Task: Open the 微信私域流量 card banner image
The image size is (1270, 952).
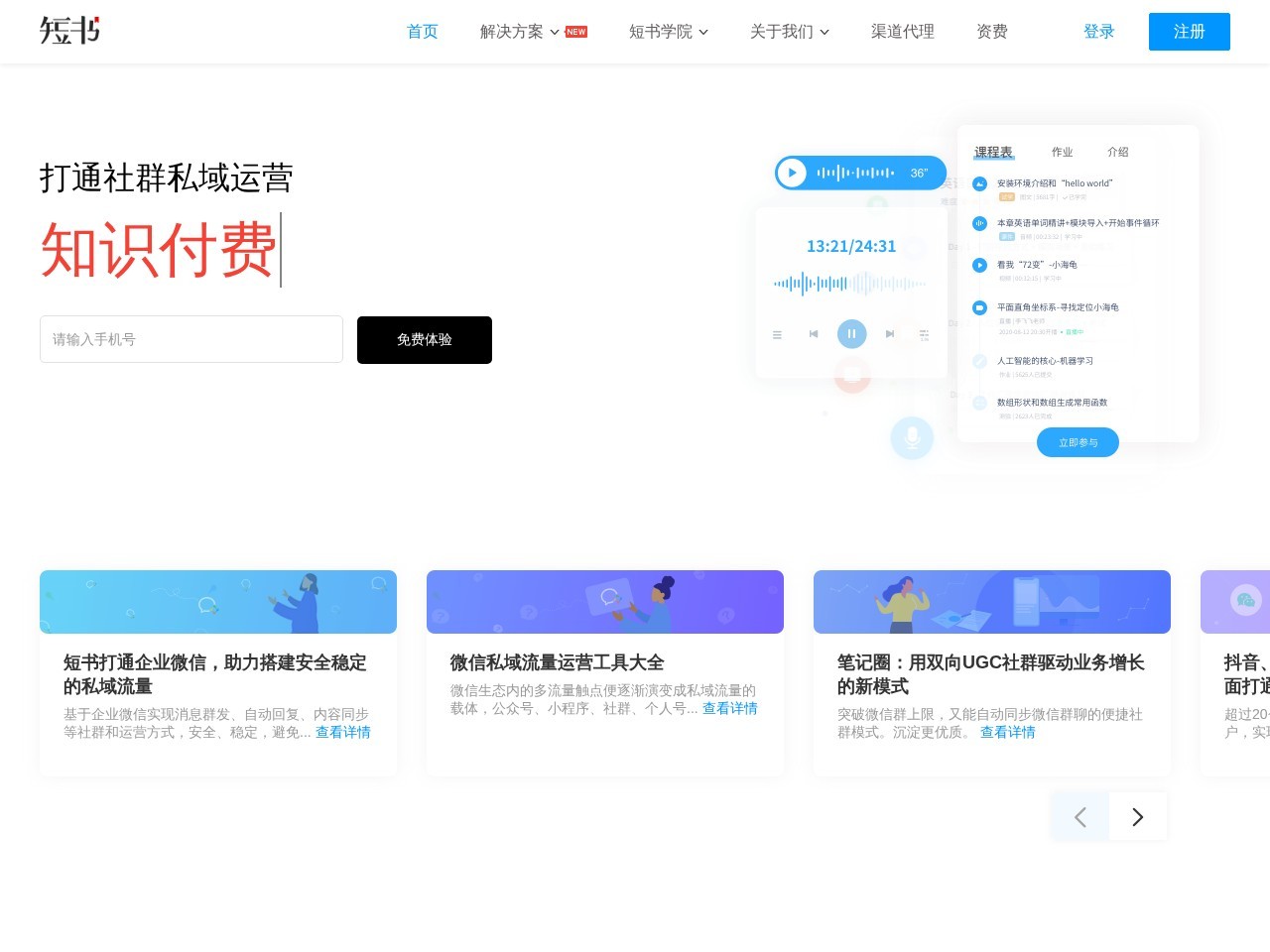Action: (x=605, y=602)
